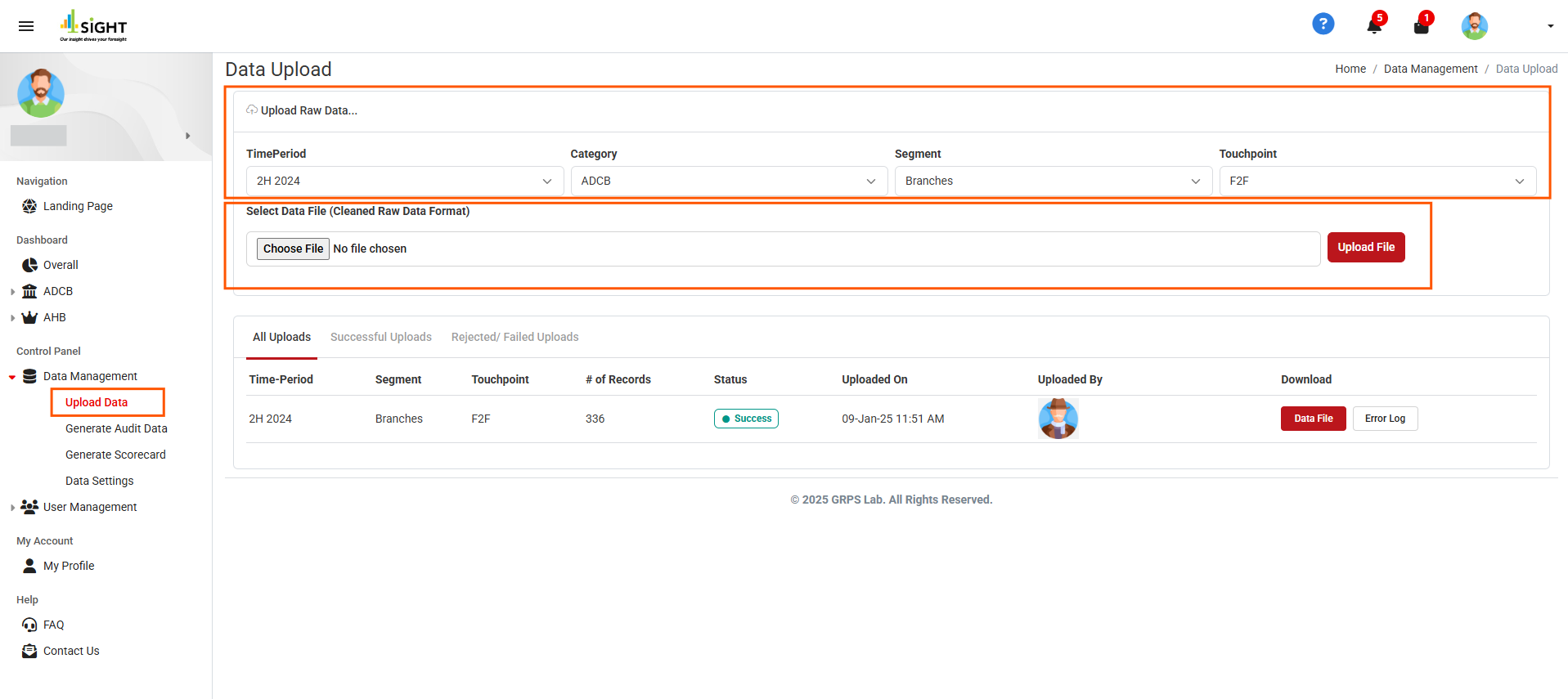Click the '336' records cell
Image resolution: width=1568 pixels, height=699 pixels.
(595, 419)
